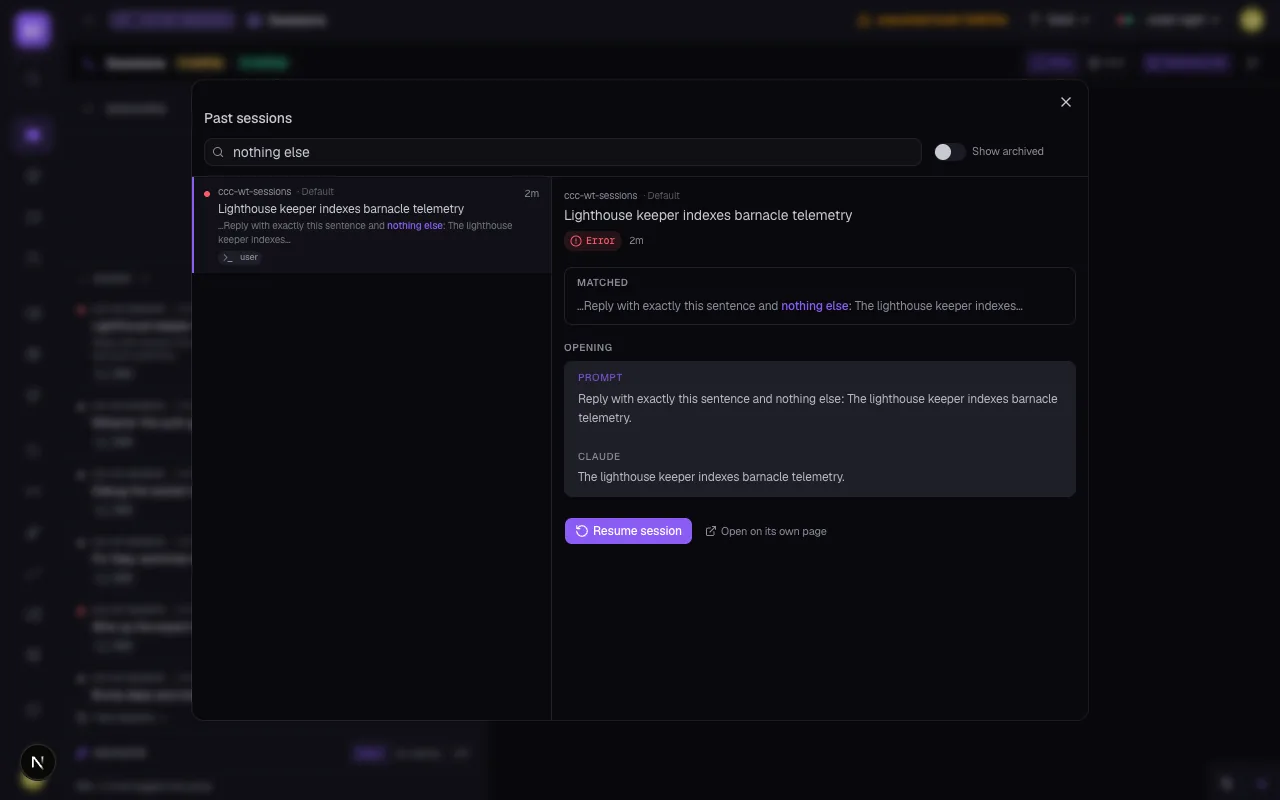Toggle the Show archived switch
Screen dimensions: 1280x800
click(950, 152)
